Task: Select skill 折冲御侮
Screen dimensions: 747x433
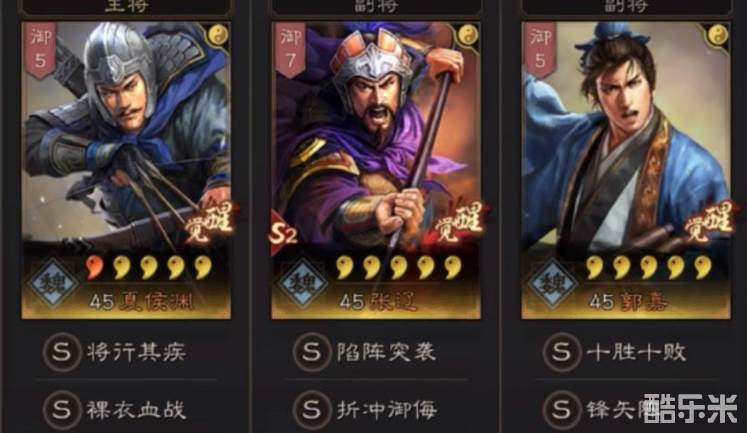Action: [386, 410]
